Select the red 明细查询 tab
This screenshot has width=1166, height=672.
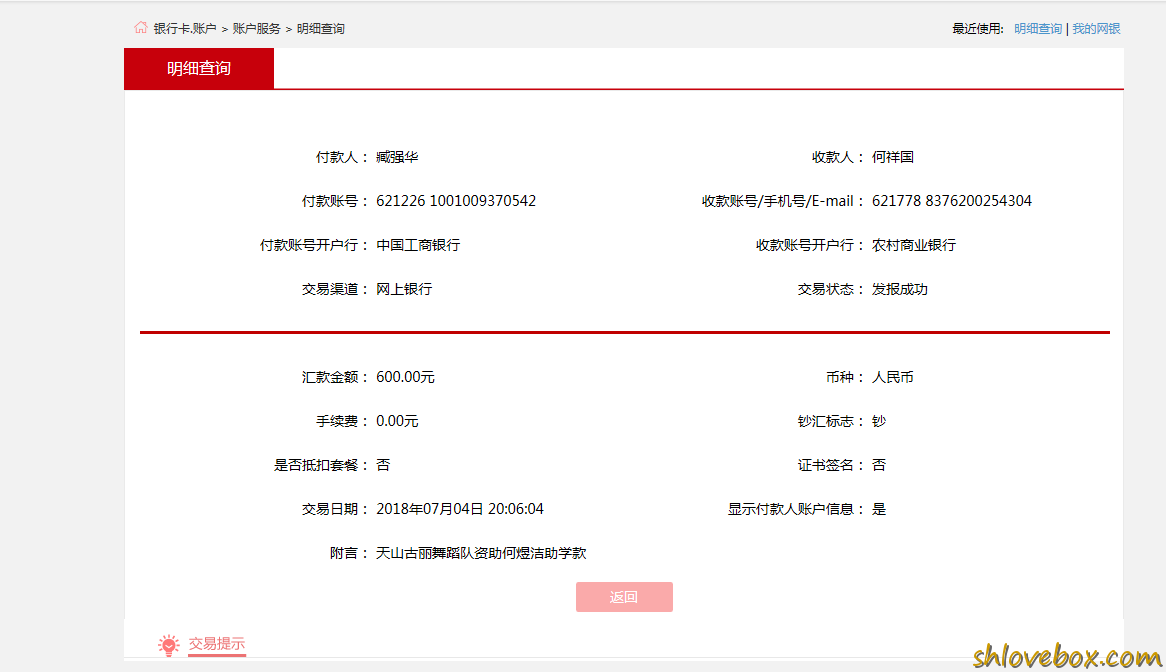tap(199, 68)
